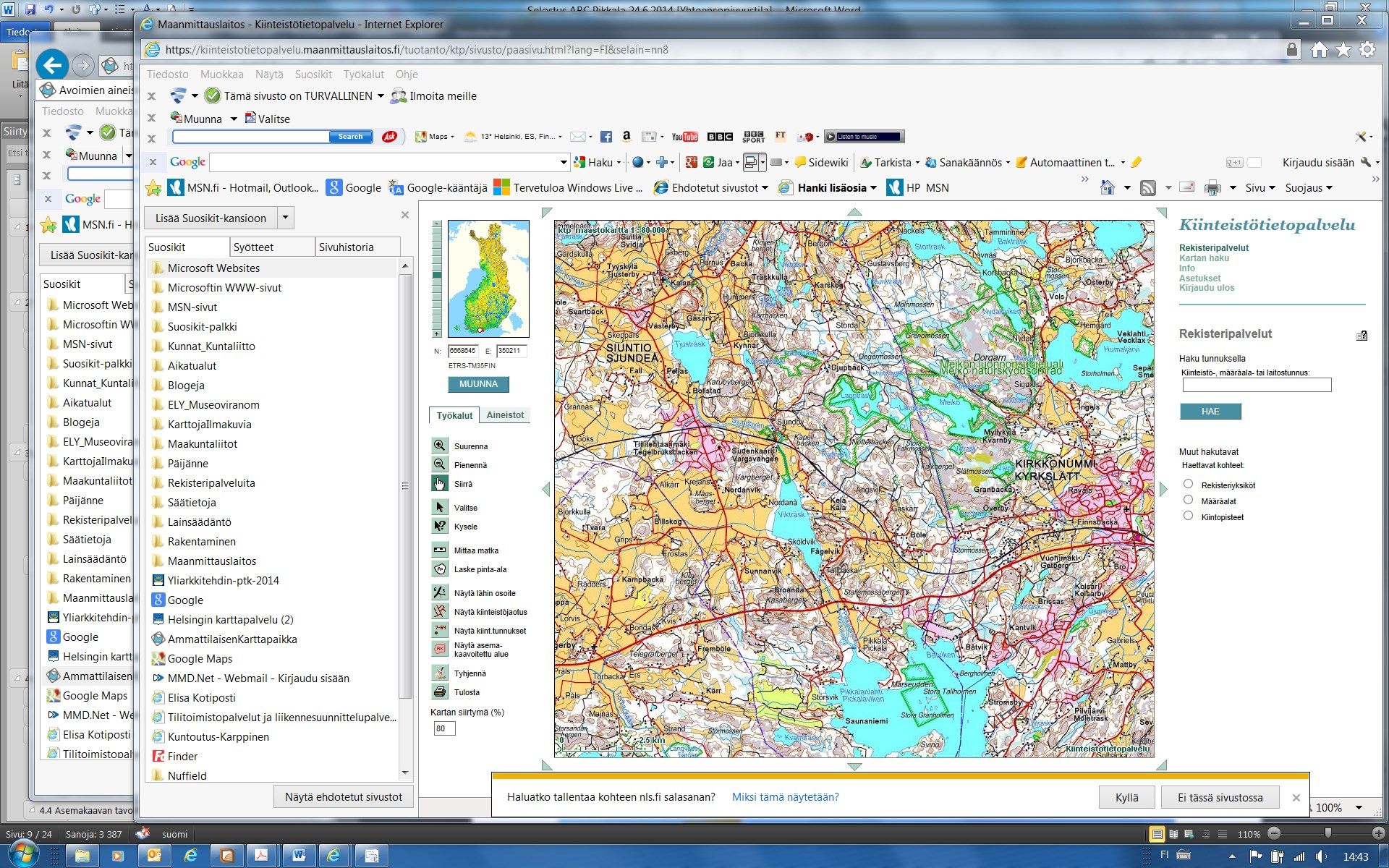
Task: Pan the map east with right arrow
Action: 1163,489
